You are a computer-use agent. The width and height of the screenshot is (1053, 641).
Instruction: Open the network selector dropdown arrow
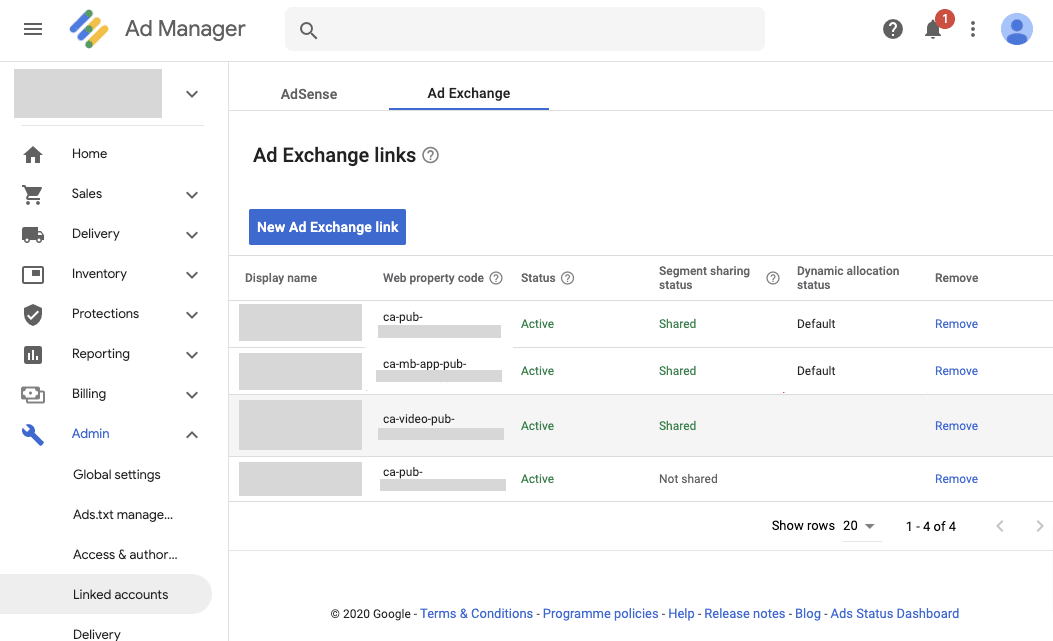pyautogui.click(x=192, y=94)
